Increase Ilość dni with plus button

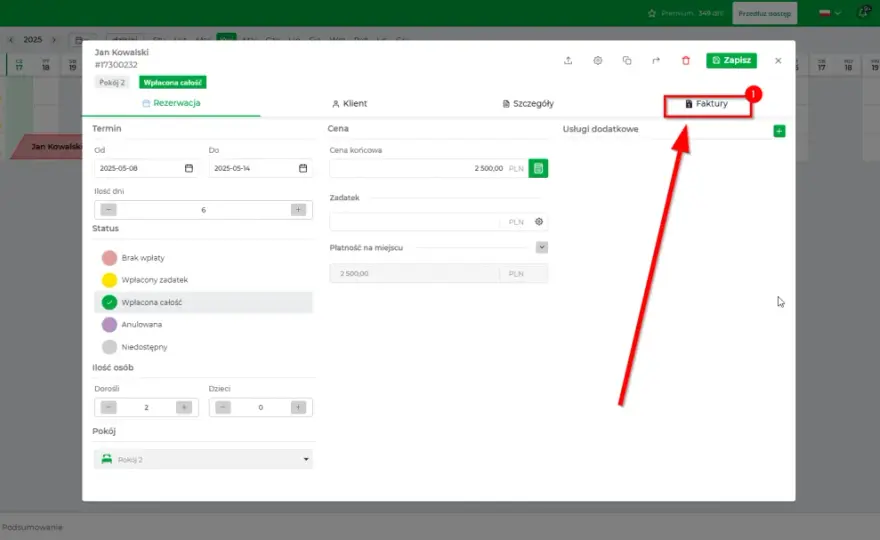click(x=298, y=210)
